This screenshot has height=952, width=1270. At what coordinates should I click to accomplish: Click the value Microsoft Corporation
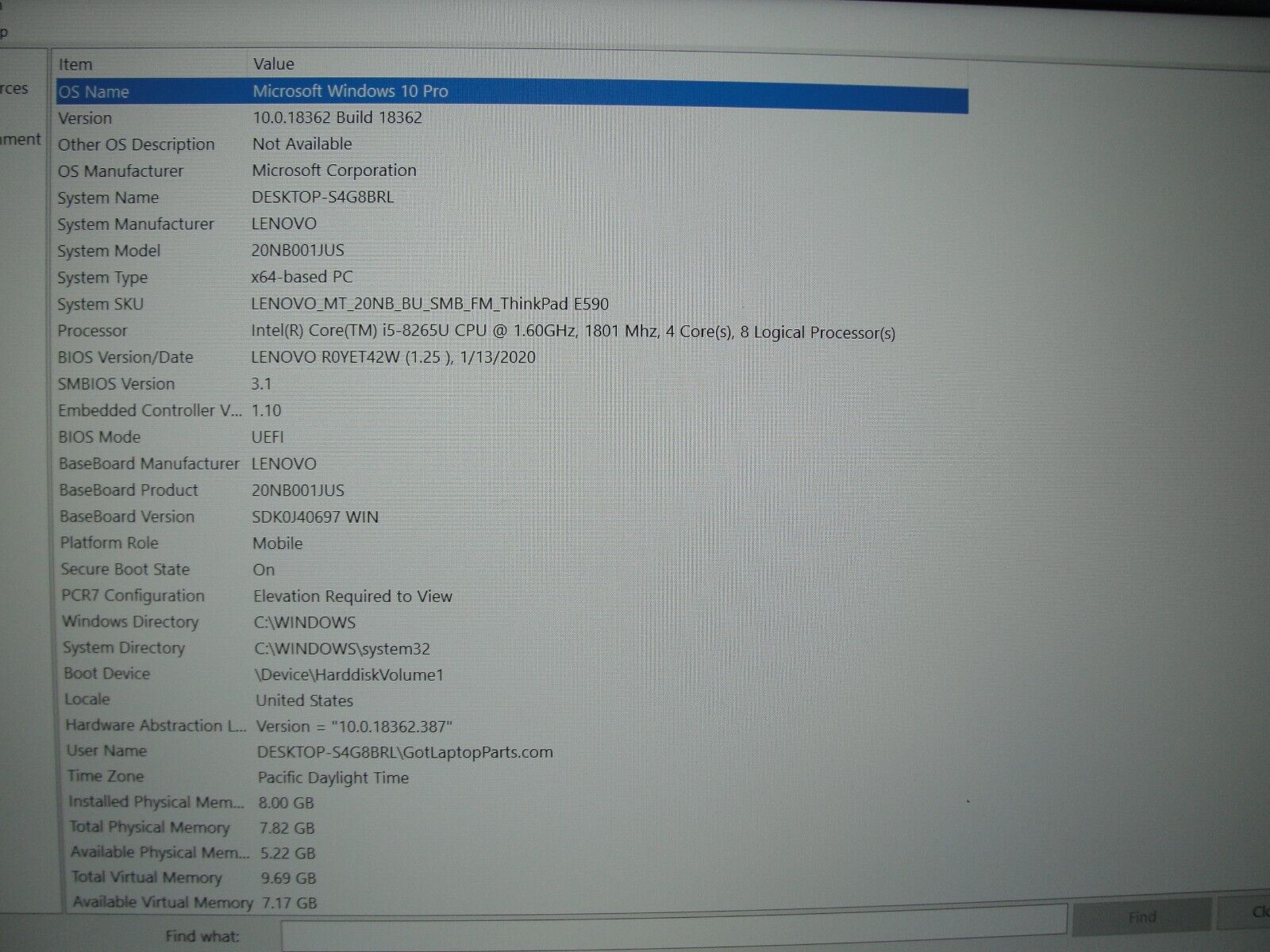[334, 171]
